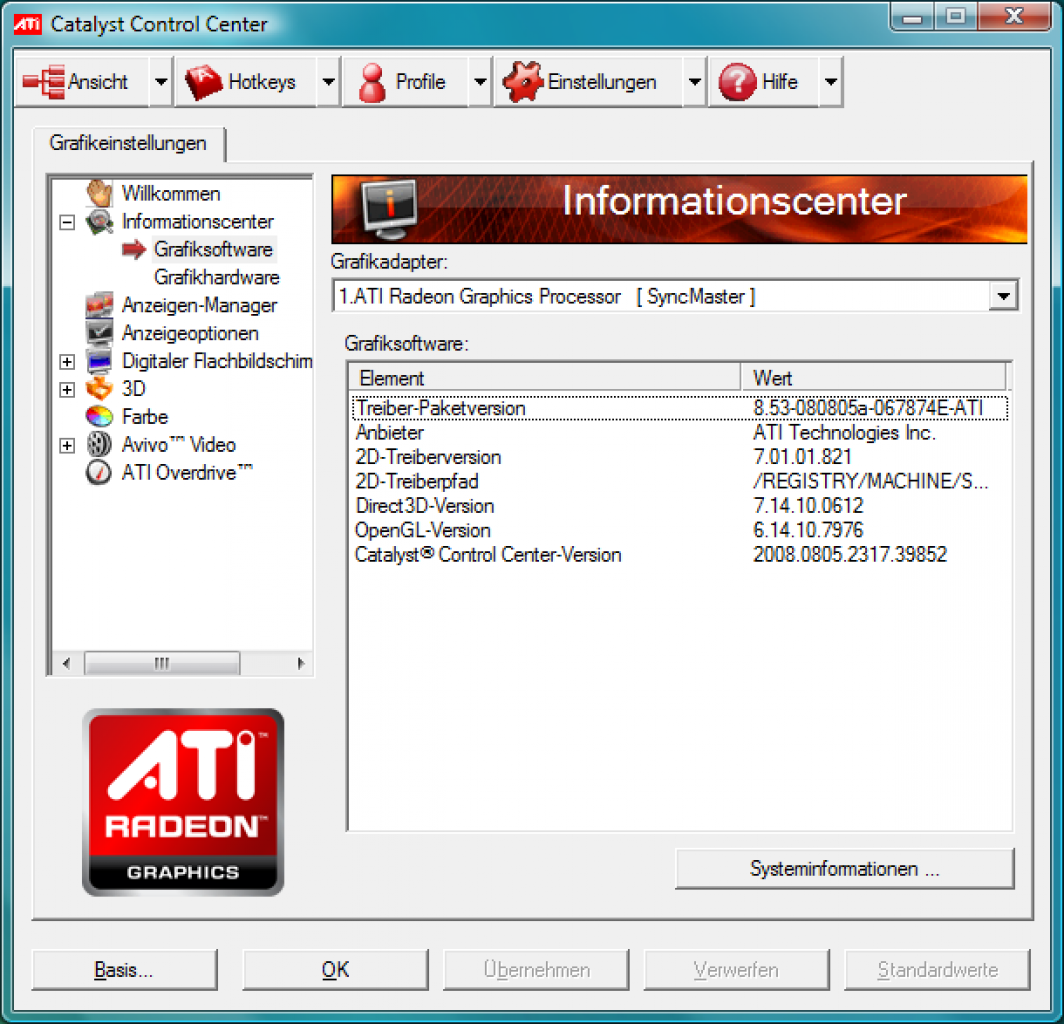This screenshot has height=1024, width=1064.
Task: Click the Einstellungen gear icon
Action: 522,82
